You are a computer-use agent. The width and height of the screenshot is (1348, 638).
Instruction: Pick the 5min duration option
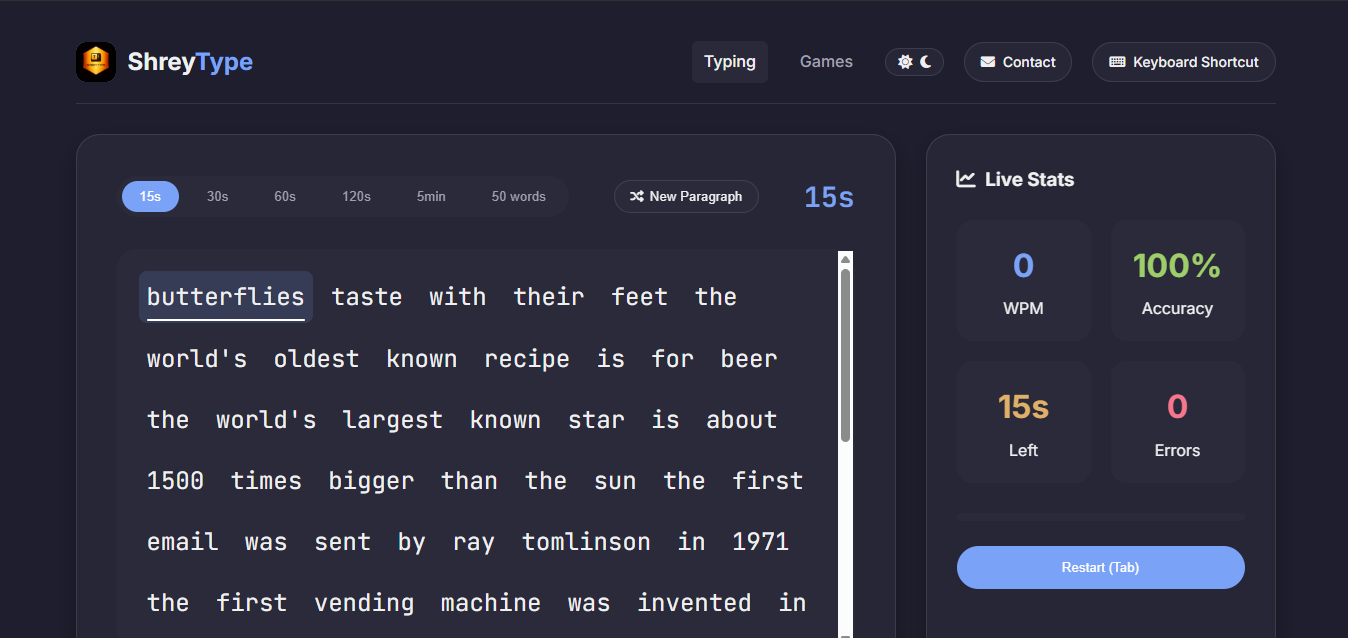coord(431,197)
